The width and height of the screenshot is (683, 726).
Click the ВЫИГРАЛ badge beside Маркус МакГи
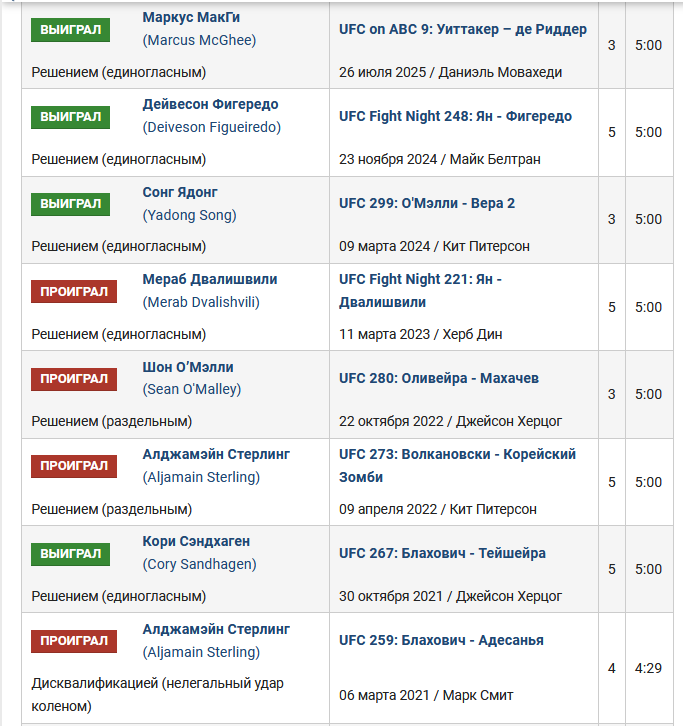(70, 30)
